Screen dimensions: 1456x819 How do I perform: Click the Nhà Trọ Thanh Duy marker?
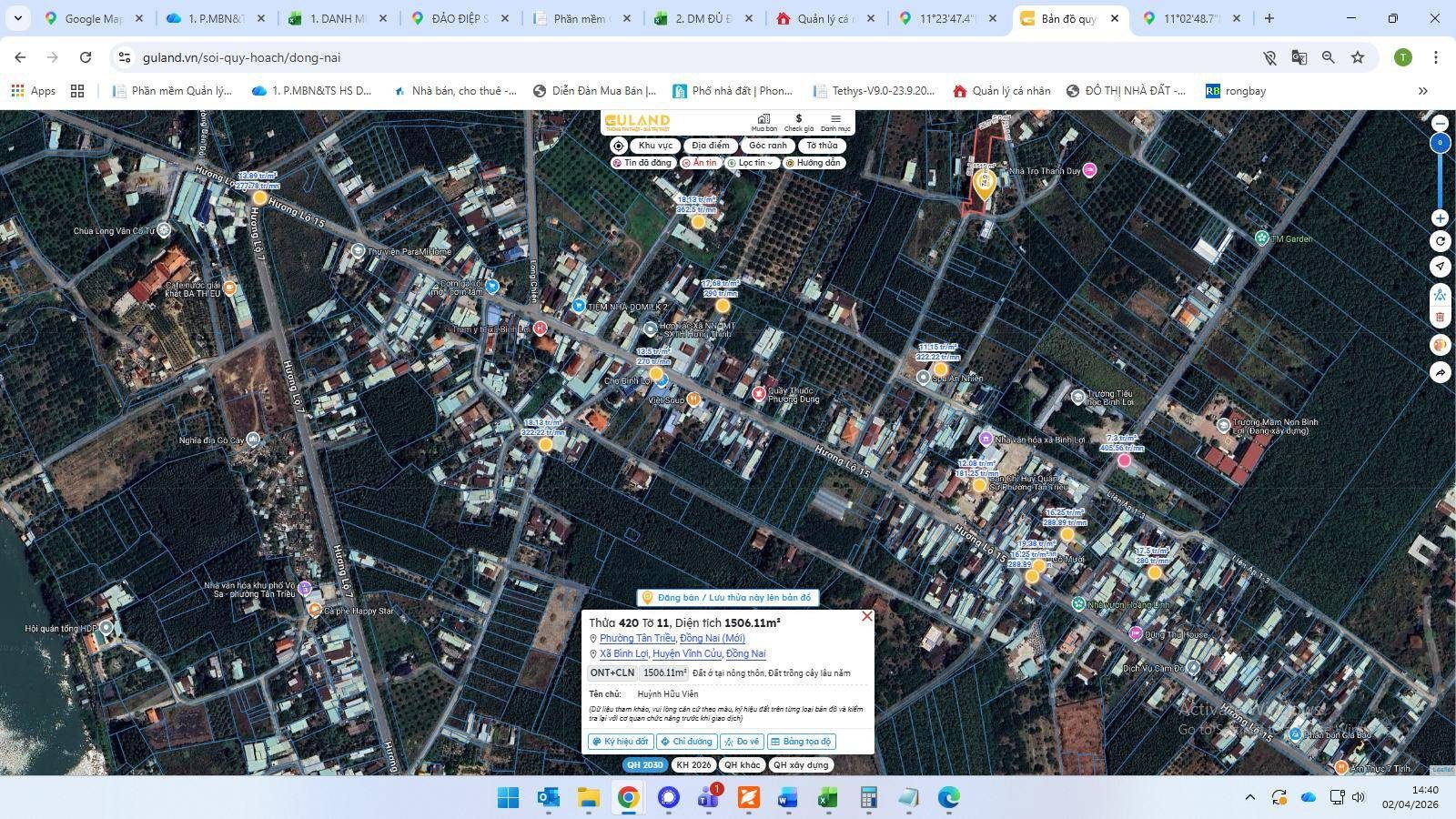click(1089, 170)
